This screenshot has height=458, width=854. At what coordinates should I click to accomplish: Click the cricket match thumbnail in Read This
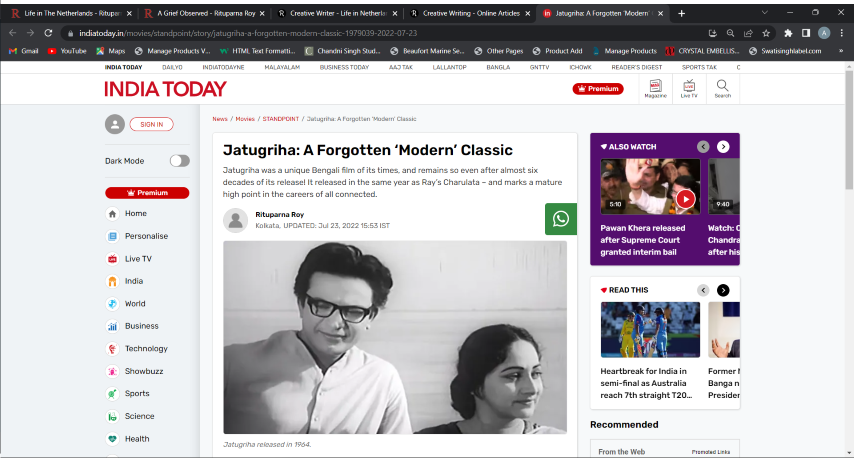click(x=650, y=329)
